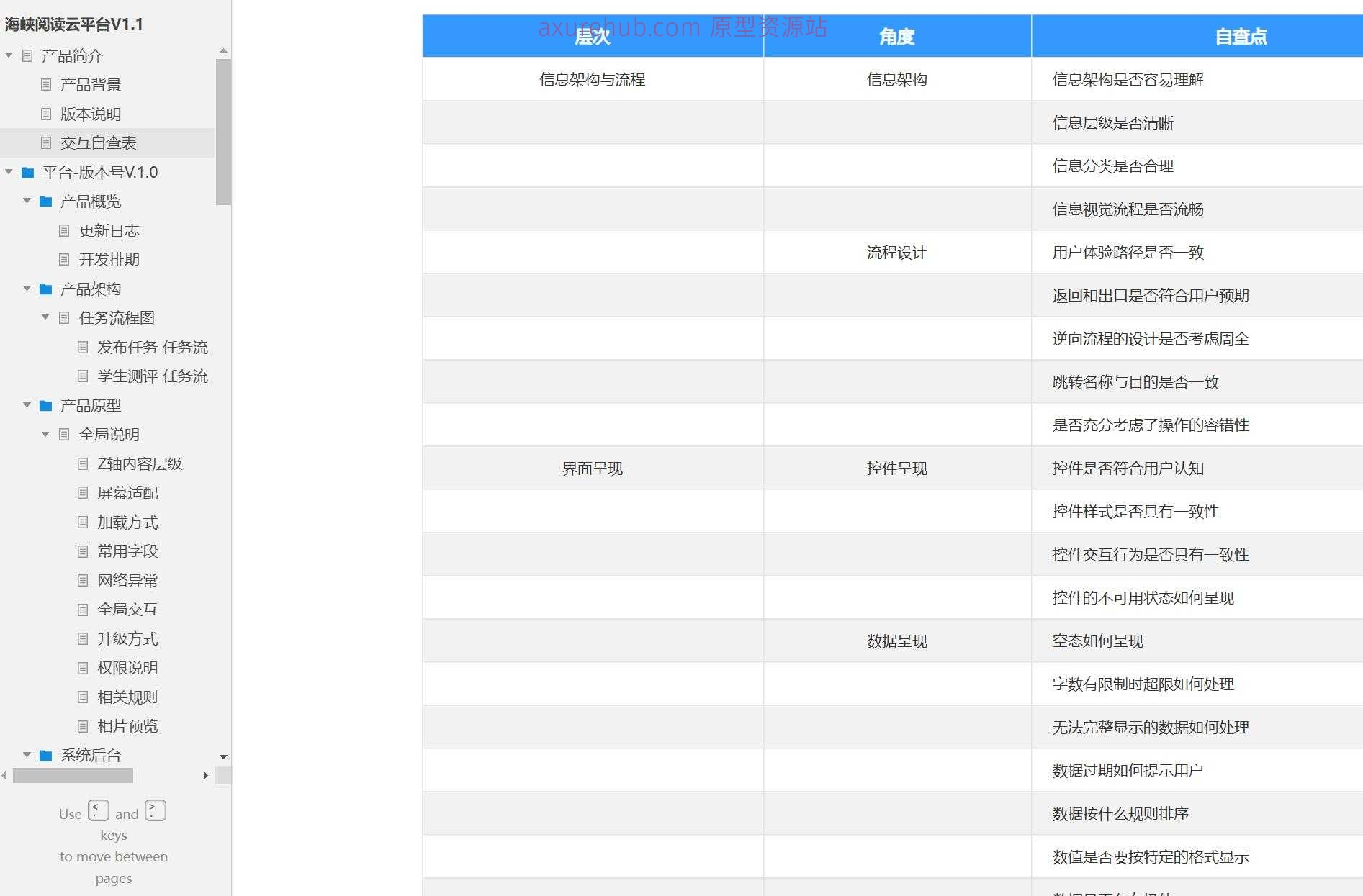Click the document icon next to 更新日志

coord(63,230)
